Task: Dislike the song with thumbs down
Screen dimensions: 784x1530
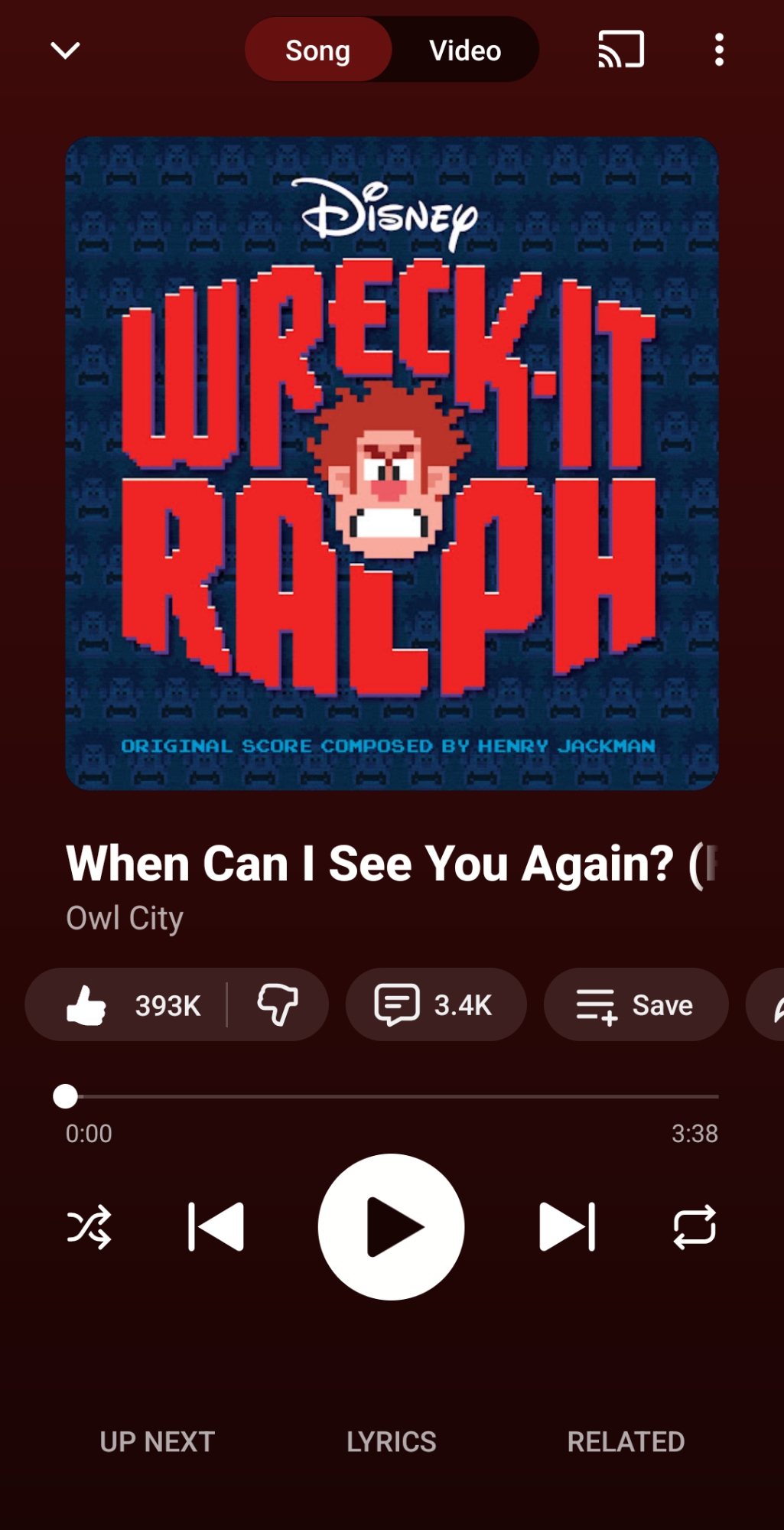Action: pos(278,1004)
